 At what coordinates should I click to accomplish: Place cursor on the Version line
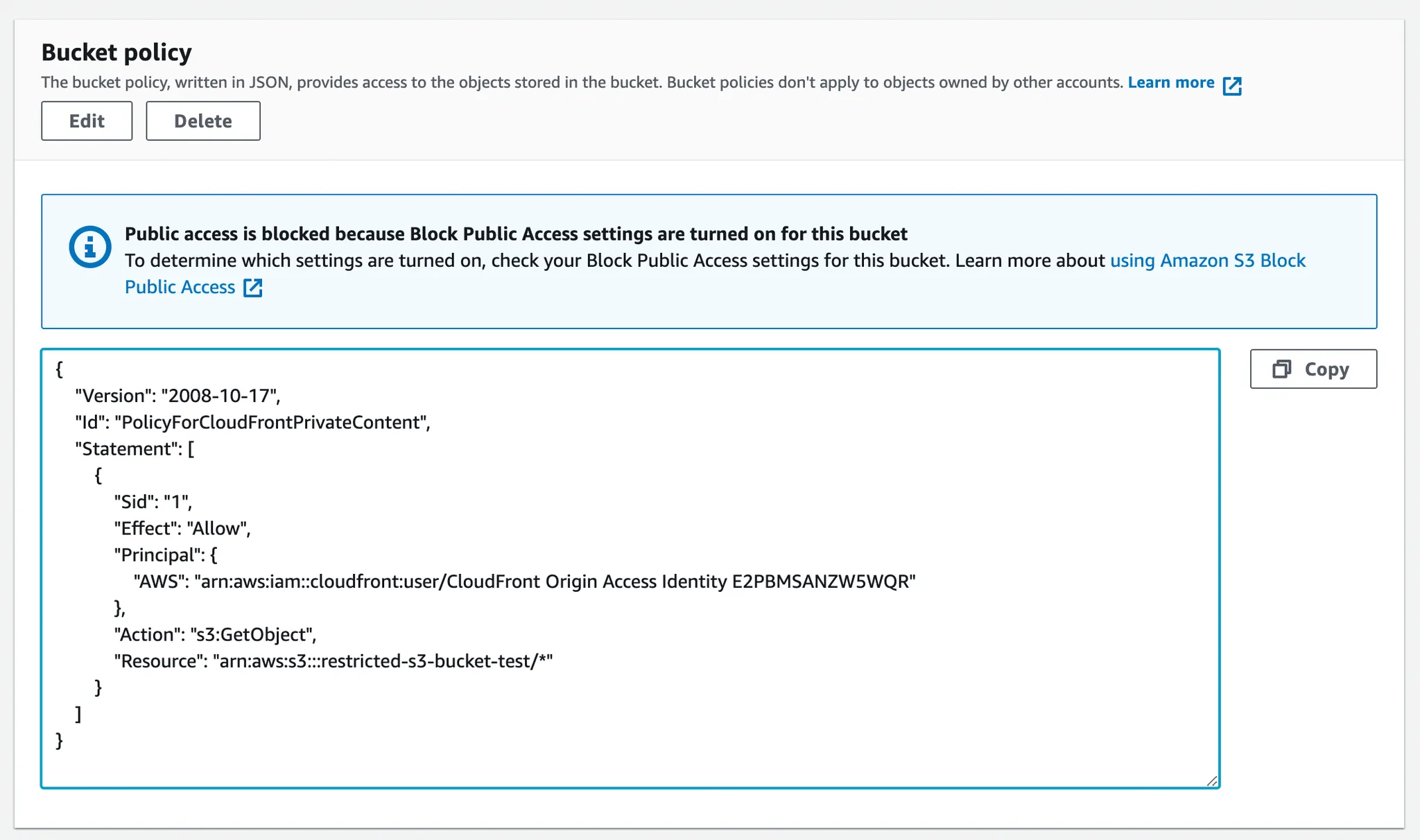coord(177,396)
